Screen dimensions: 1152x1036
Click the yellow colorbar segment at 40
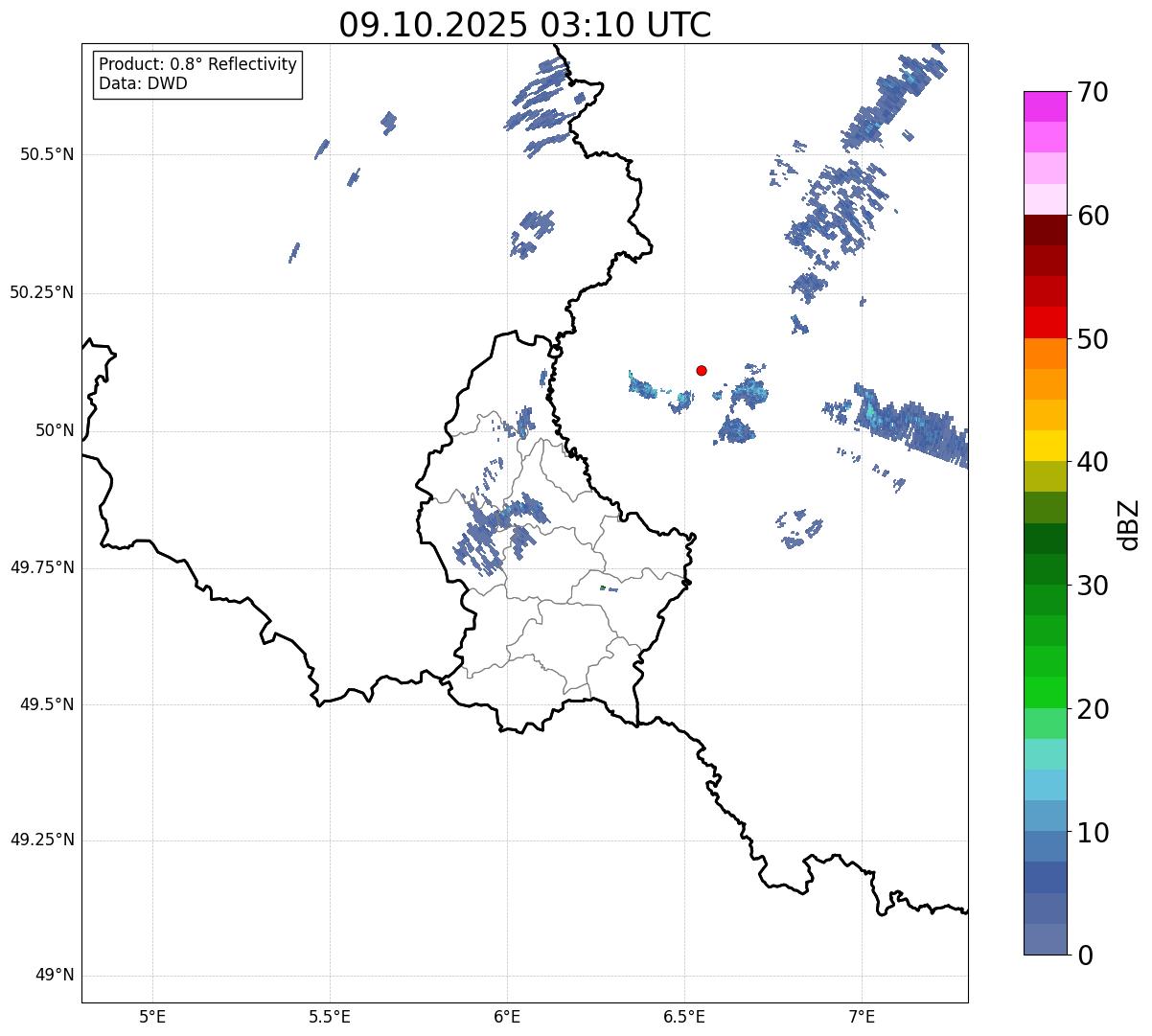[x=1045, y=447]
